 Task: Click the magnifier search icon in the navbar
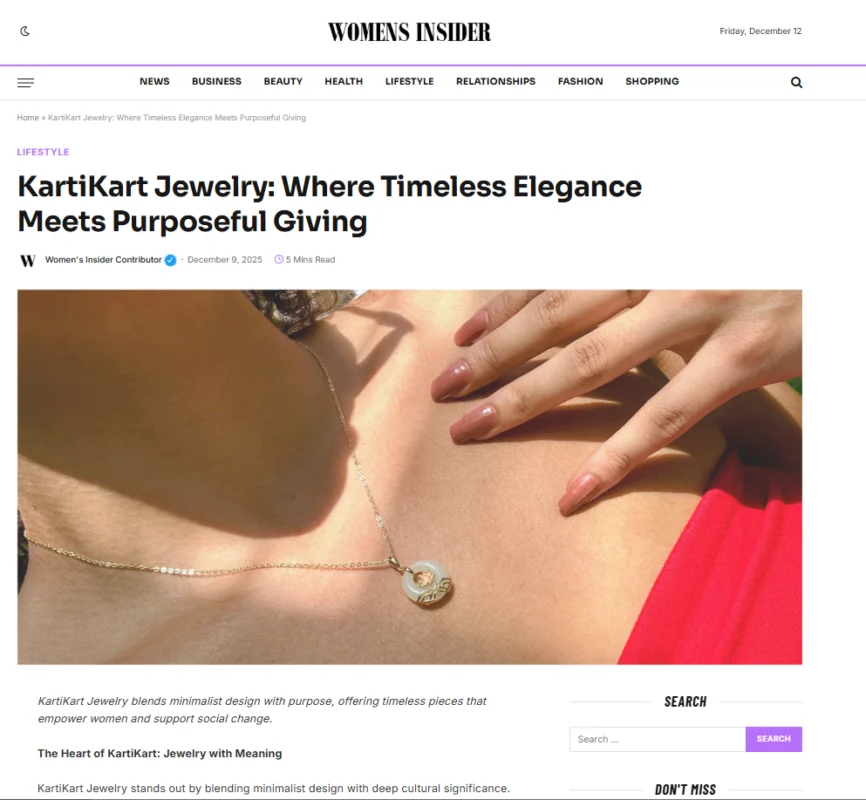[796, 82]
